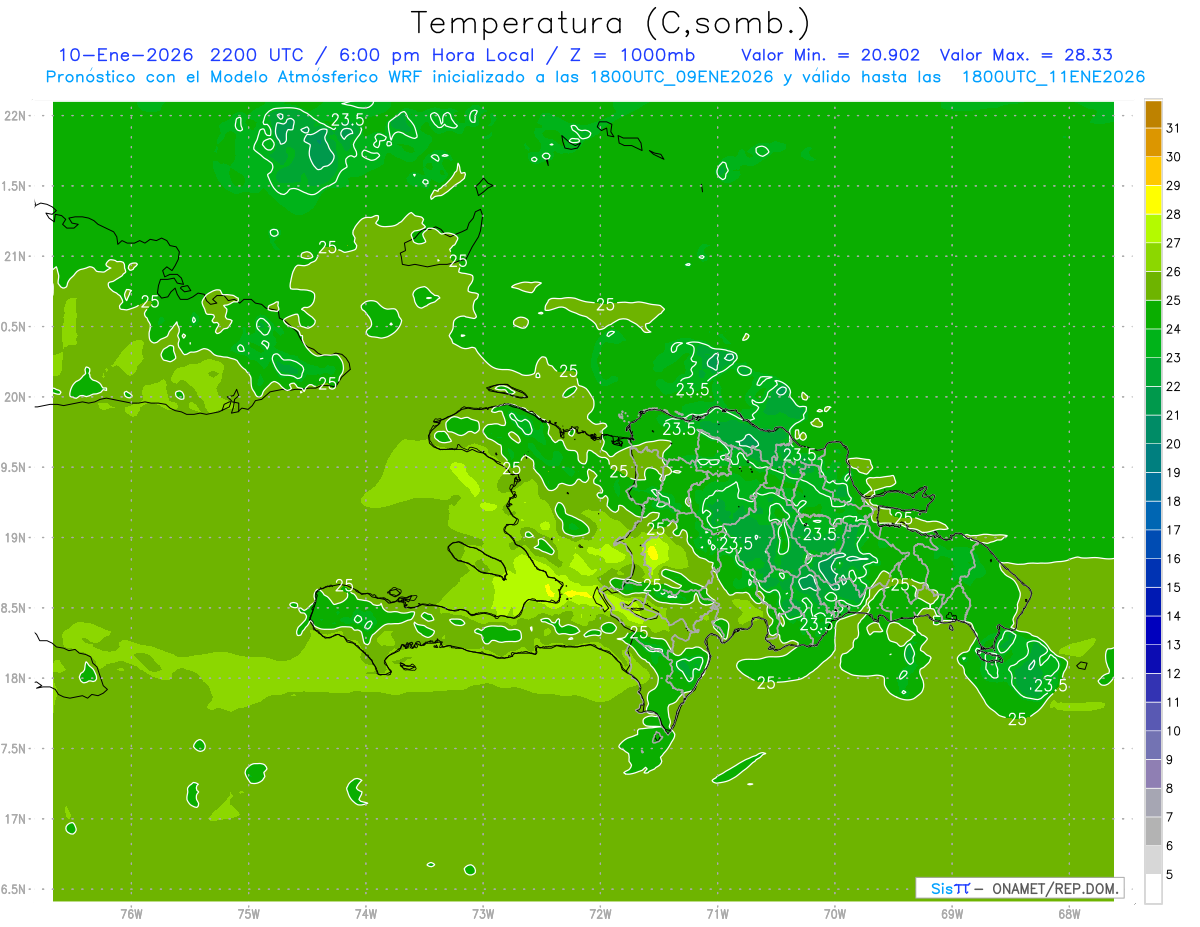This screenshot has width=1200, height=927.
Task: Click the legend value 6
Action: pyautogui.click(x=1169, y=845)
